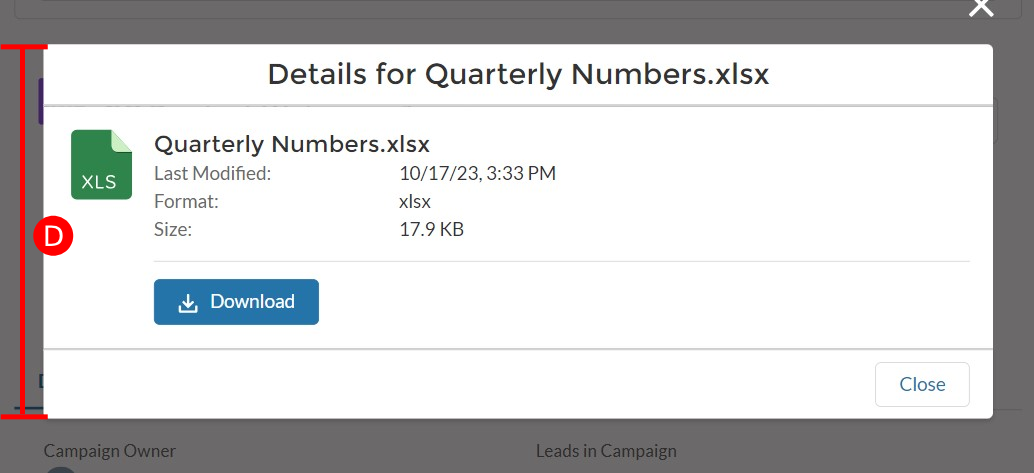
Task: Click the Format label
Action: click(186, 201)
